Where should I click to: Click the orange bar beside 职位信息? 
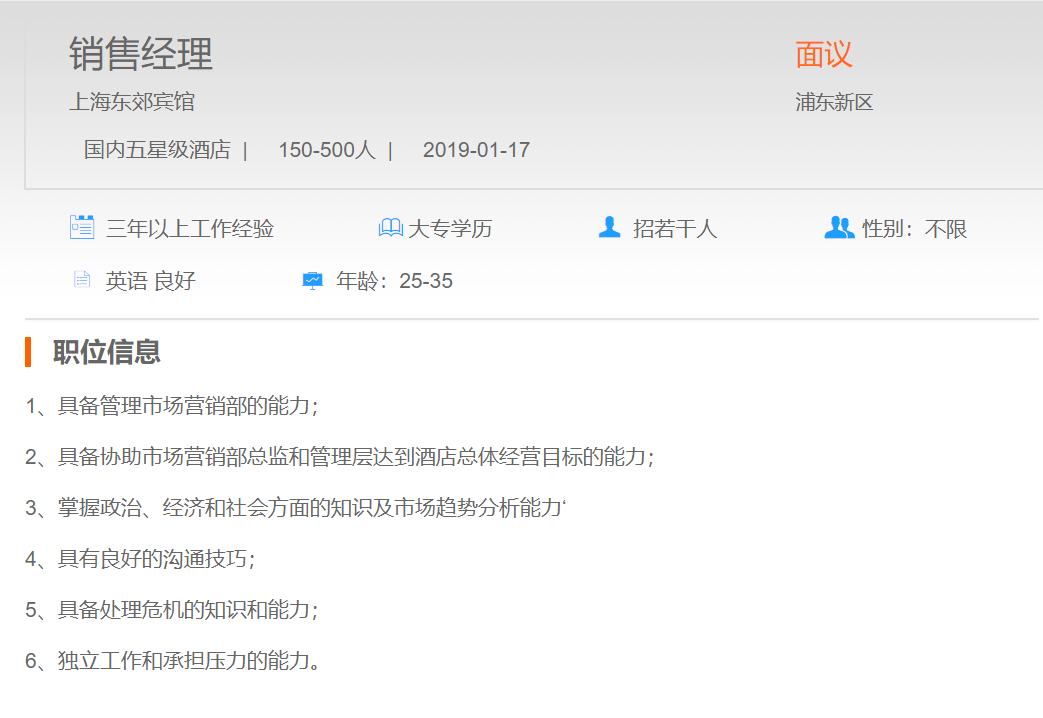pyautogui.click(x=28, y=352)
